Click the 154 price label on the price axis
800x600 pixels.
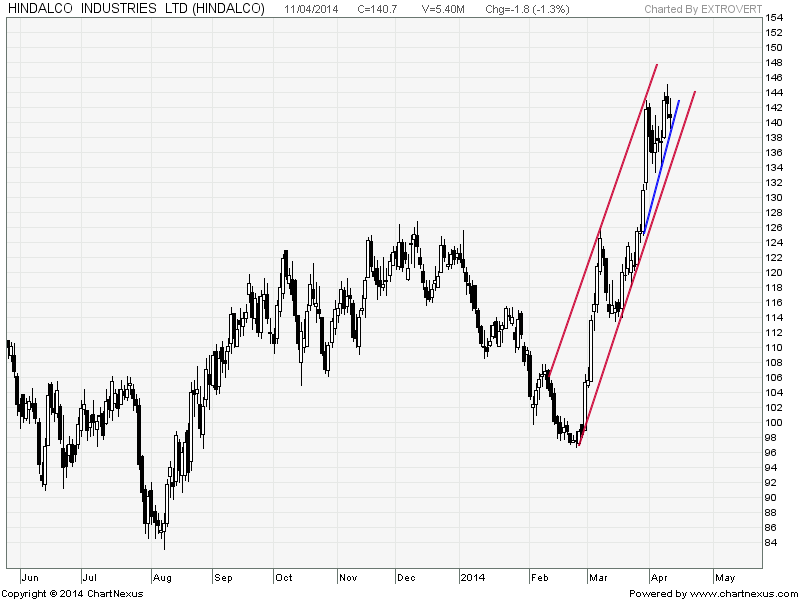(x=774, y=18)
